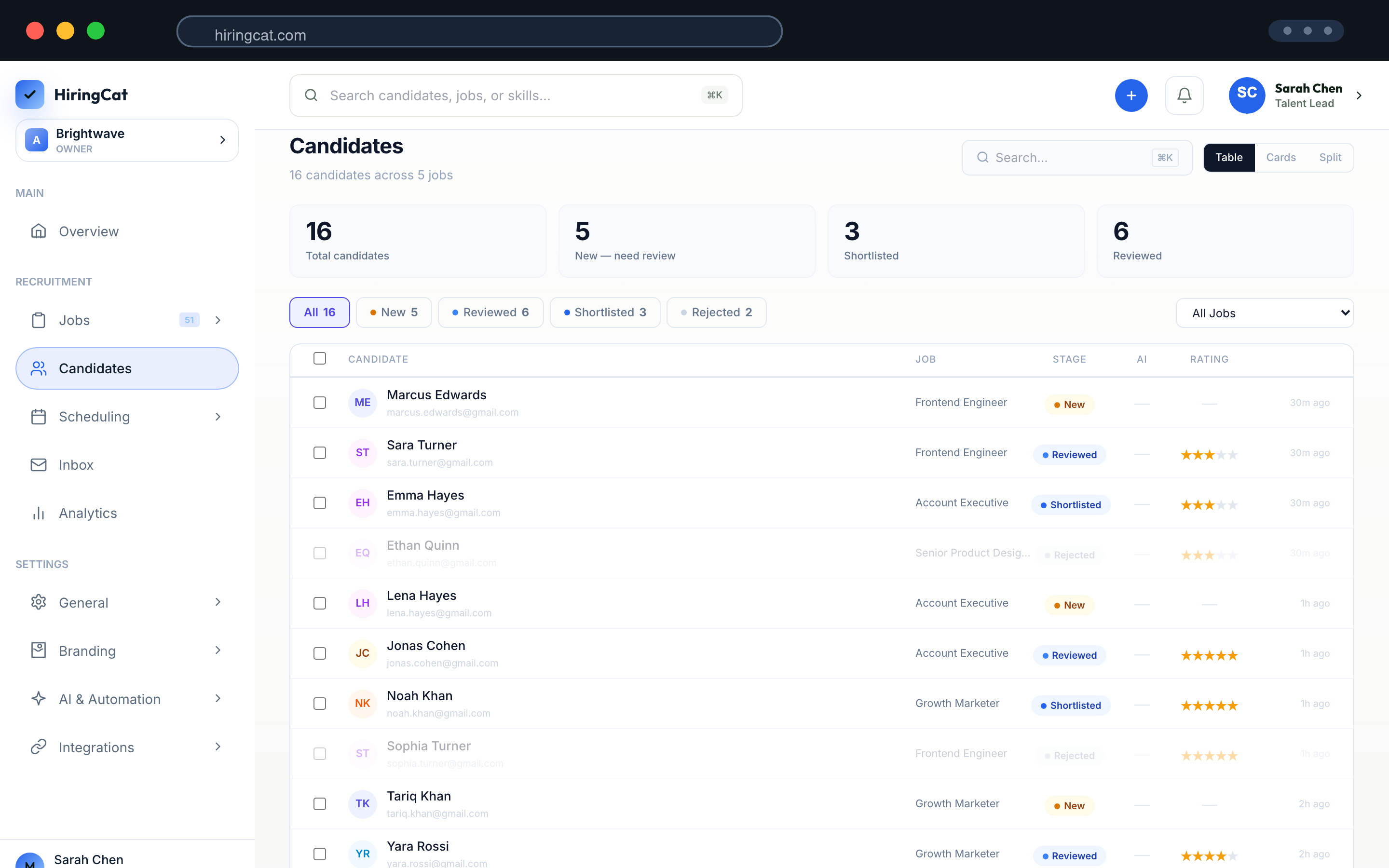This screenshot has width=1389, height=868.
Task: Check the Marcus Edwards row checkbox
Action: point(320,403)
